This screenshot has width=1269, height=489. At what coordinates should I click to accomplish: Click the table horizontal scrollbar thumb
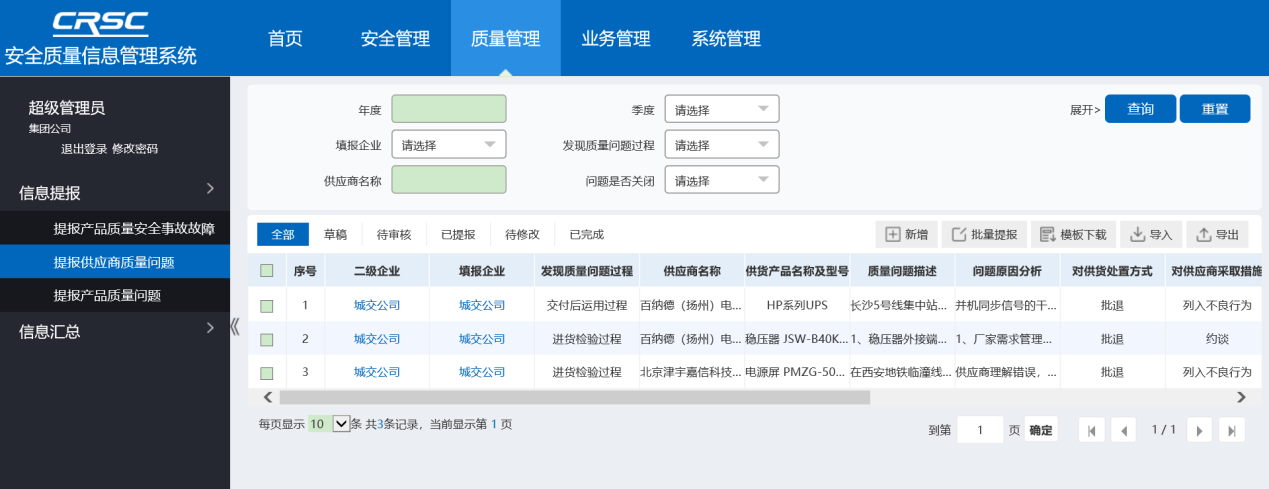(575, 397)
